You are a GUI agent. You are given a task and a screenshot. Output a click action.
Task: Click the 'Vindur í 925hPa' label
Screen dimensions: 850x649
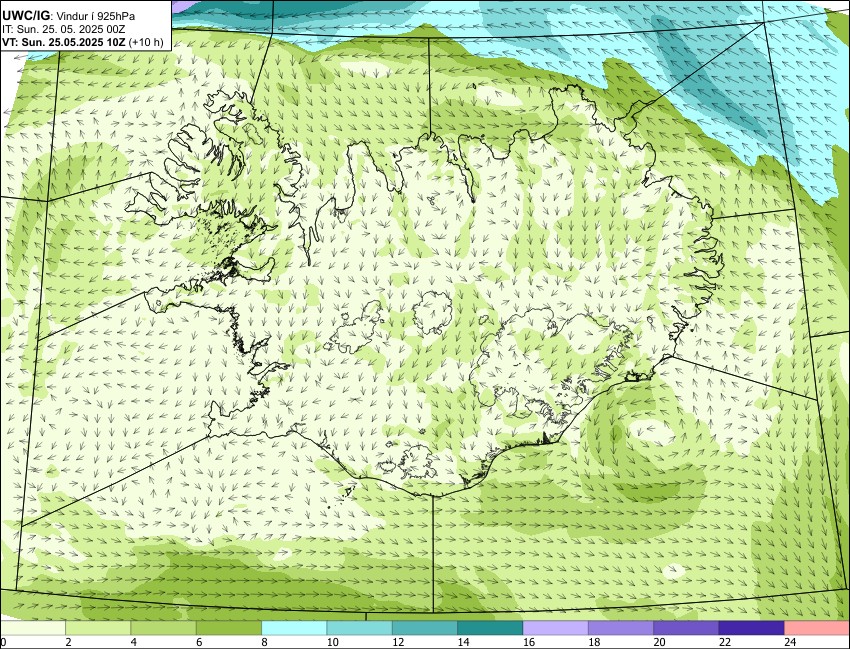click(x=95, y=16)
